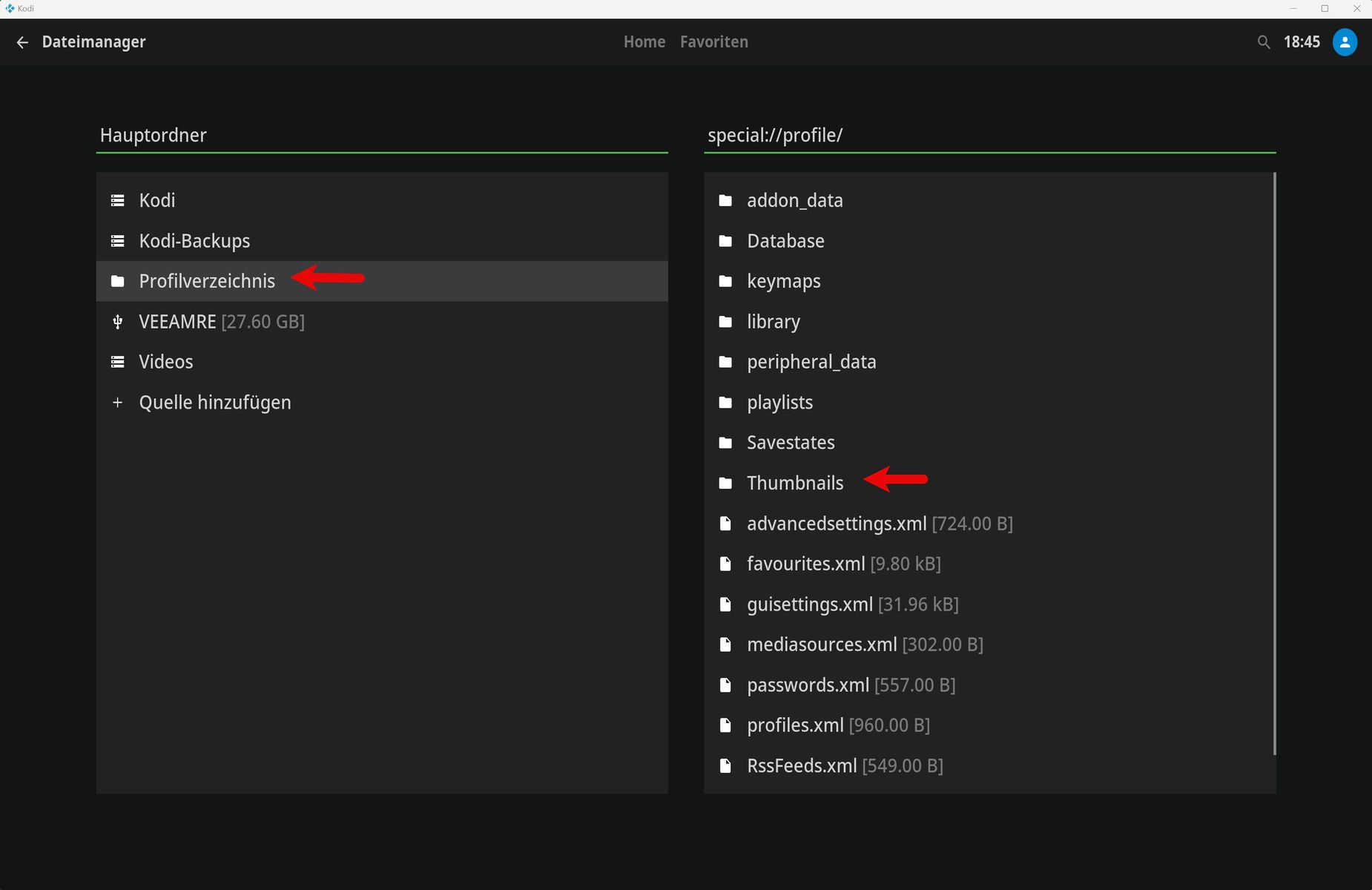
Task: Click the library folder icon
Action: coord(725,322)
